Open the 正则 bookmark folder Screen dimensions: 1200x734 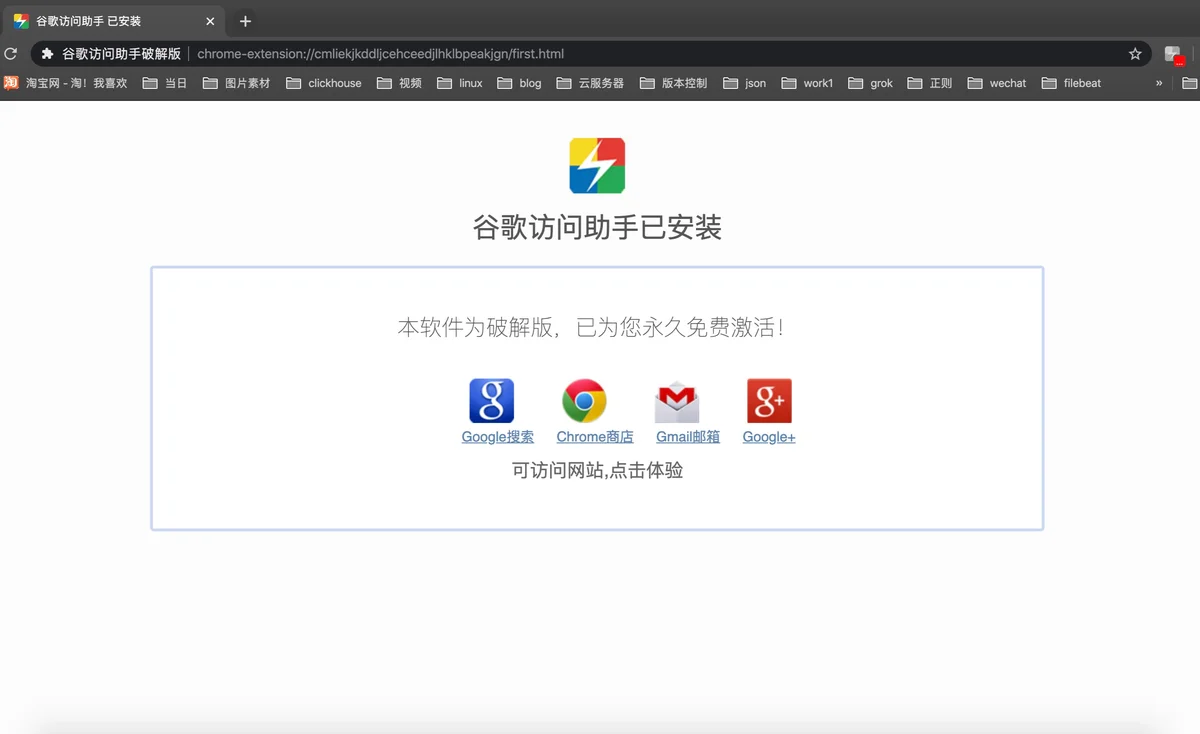(x=930, y=83)
